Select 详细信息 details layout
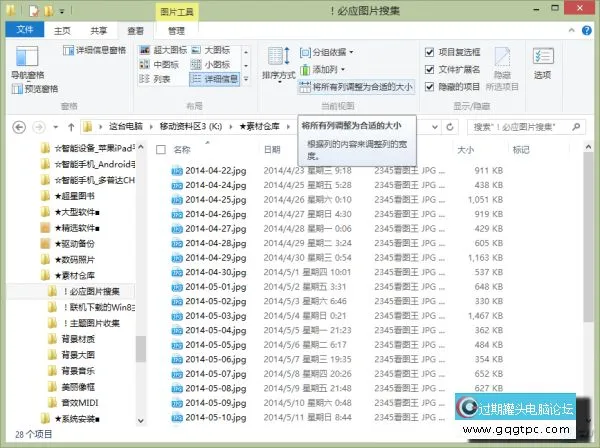Image resolution: width=600 pixels, height=448 pixels. 215,79
